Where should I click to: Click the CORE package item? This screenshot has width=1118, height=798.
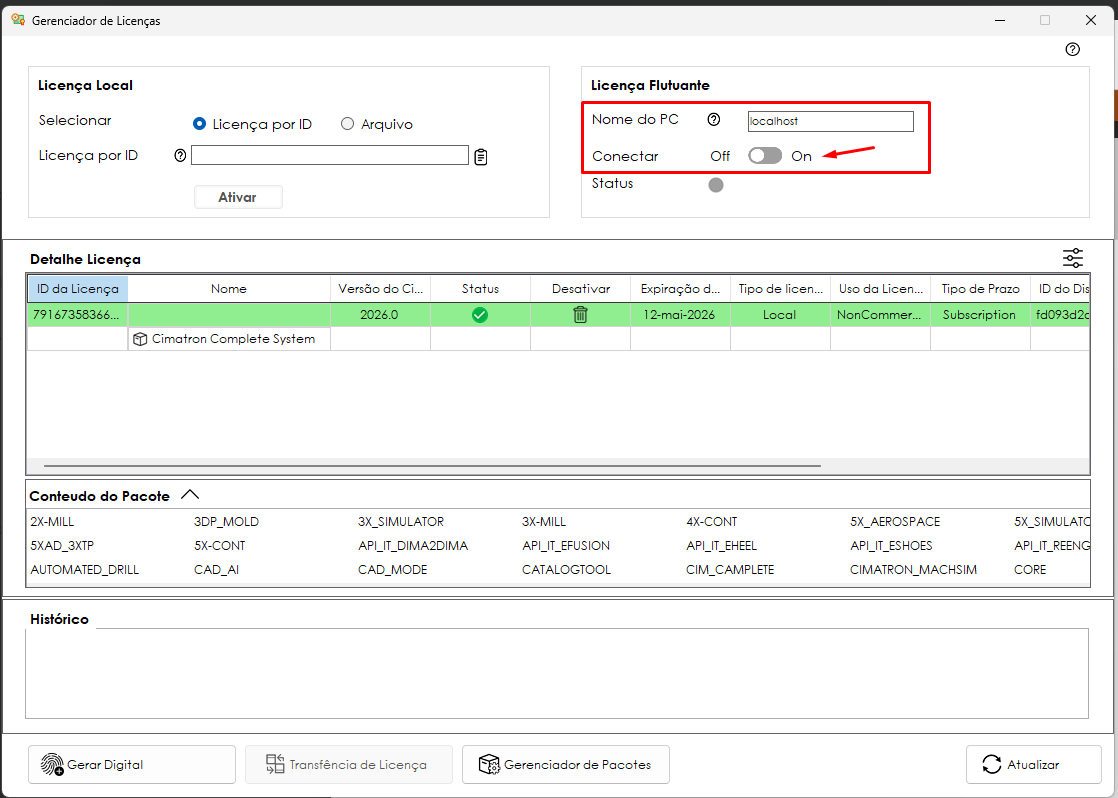click(x=1030, y=570)
